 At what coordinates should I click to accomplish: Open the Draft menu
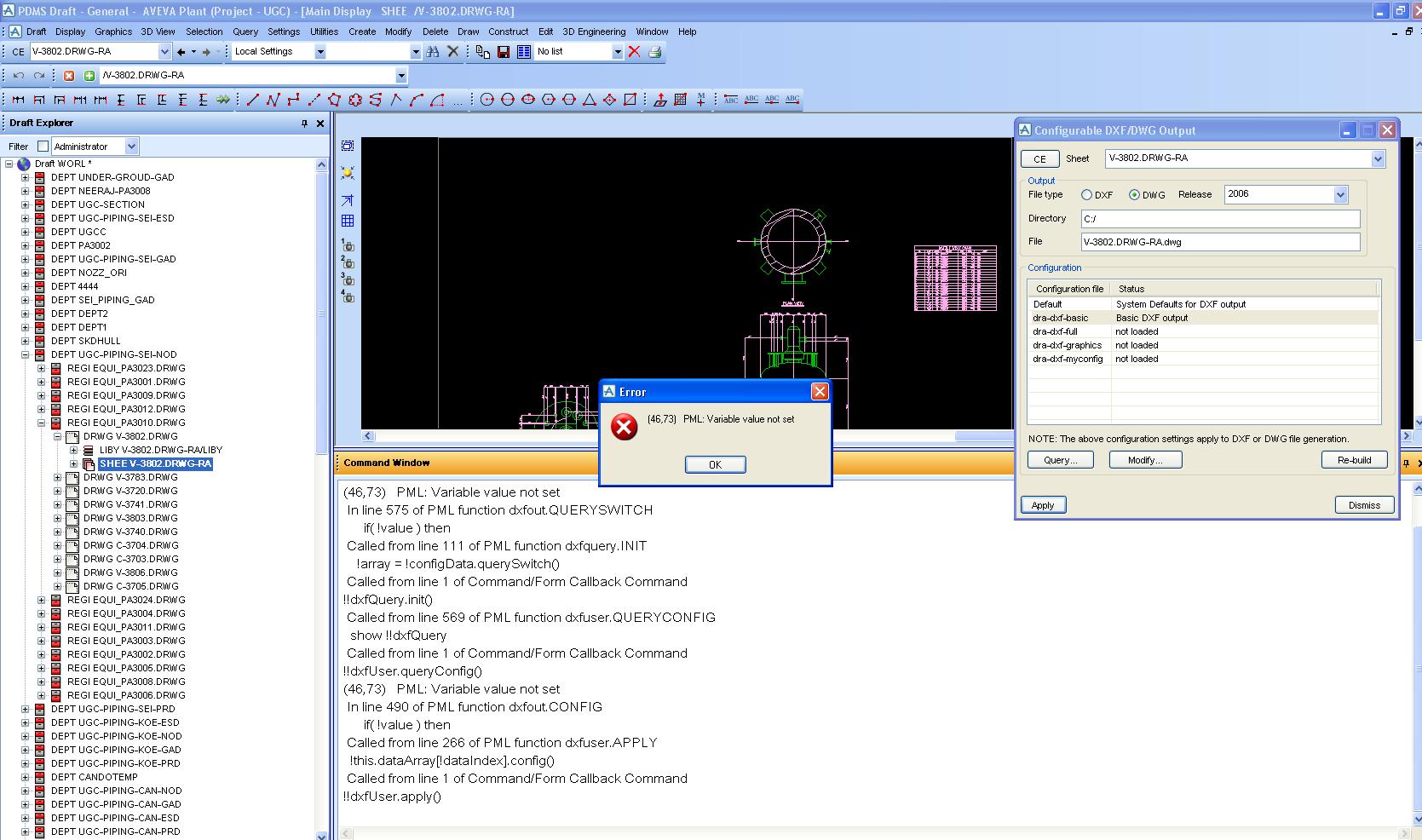(x=37, y=32)
